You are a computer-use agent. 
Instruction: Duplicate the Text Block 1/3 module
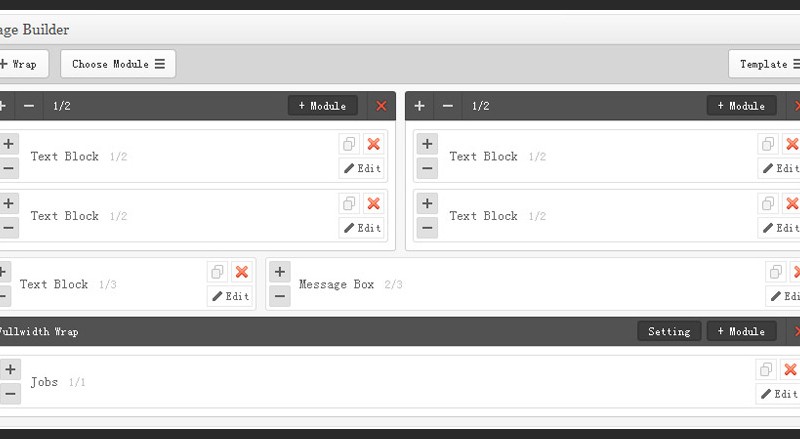point(217,272)
